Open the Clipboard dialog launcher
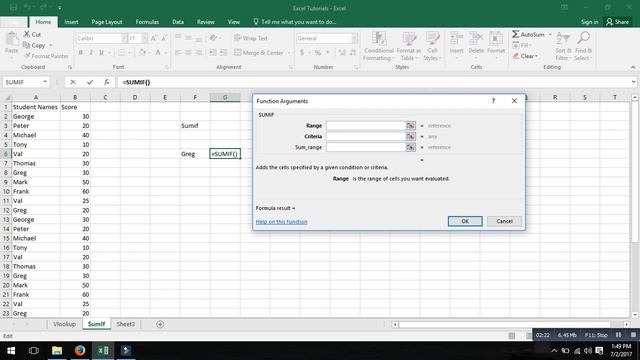Screen dimensions: 640x360 pyautogui.click(x=70, y=67)
